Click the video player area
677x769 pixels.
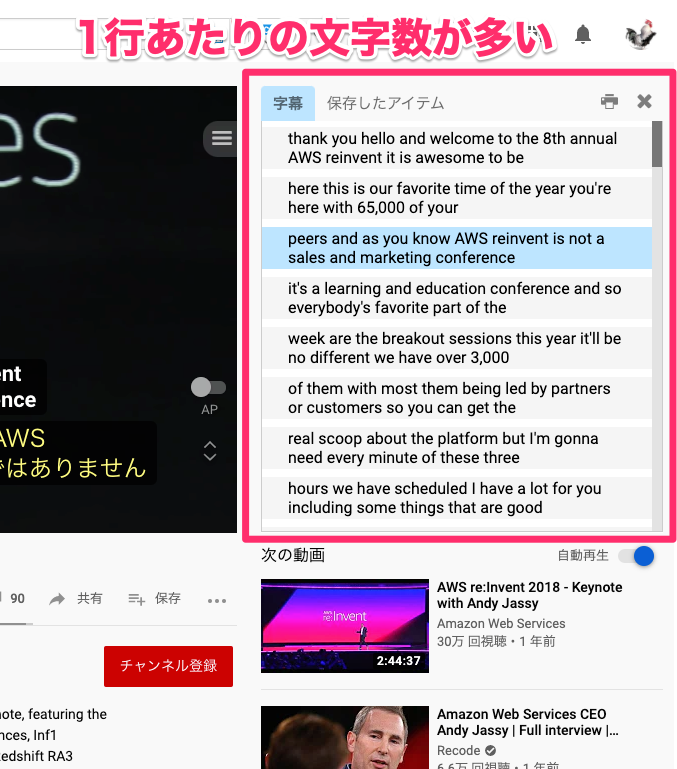tap(118, 309)
